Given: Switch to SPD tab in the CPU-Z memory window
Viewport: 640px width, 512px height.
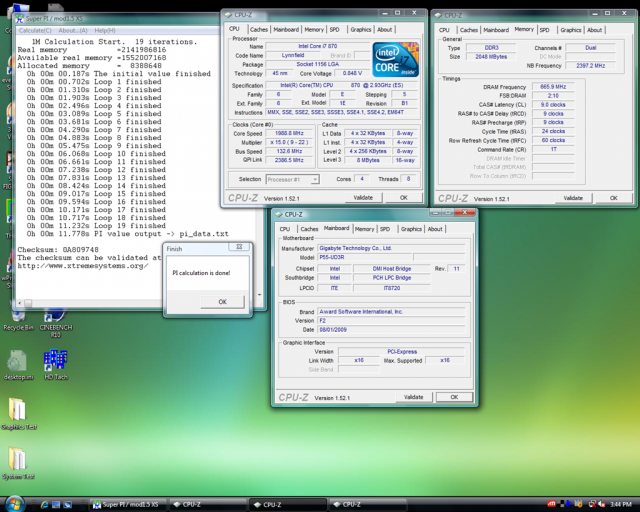Looking at the screenshot, I should [544, 30].
